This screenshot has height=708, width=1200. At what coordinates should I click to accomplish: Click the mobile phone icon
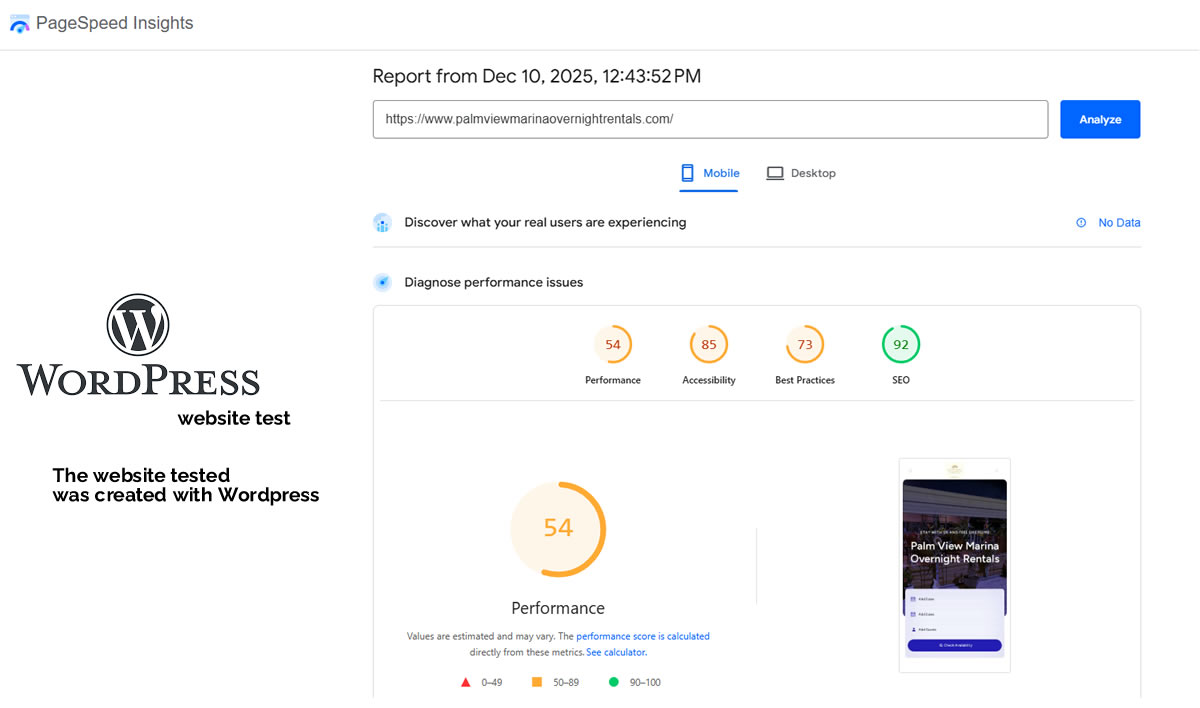(x=687, y=173)
